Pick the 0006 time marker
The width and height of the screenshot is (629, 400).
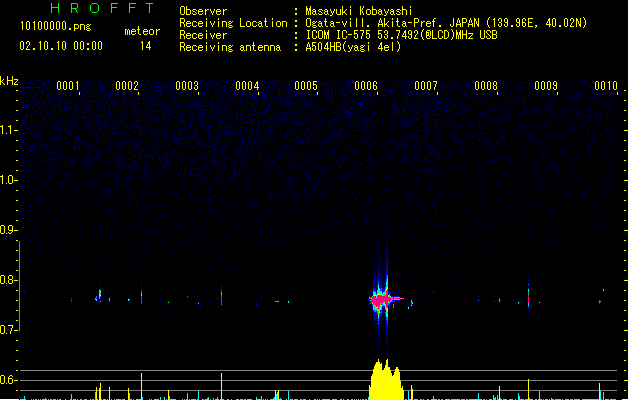[366, 86]
